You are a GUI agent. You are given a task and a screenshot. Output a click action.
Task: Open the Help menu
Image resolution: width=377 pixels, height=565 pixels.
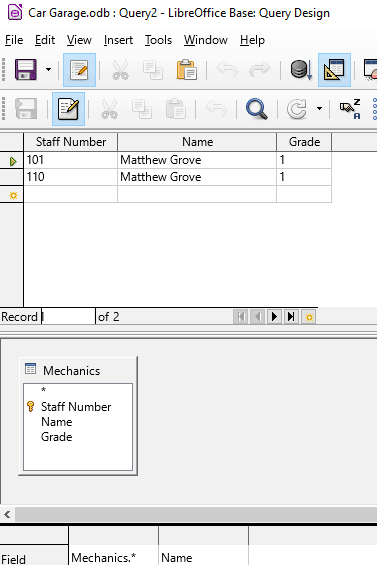click(252, 40)
